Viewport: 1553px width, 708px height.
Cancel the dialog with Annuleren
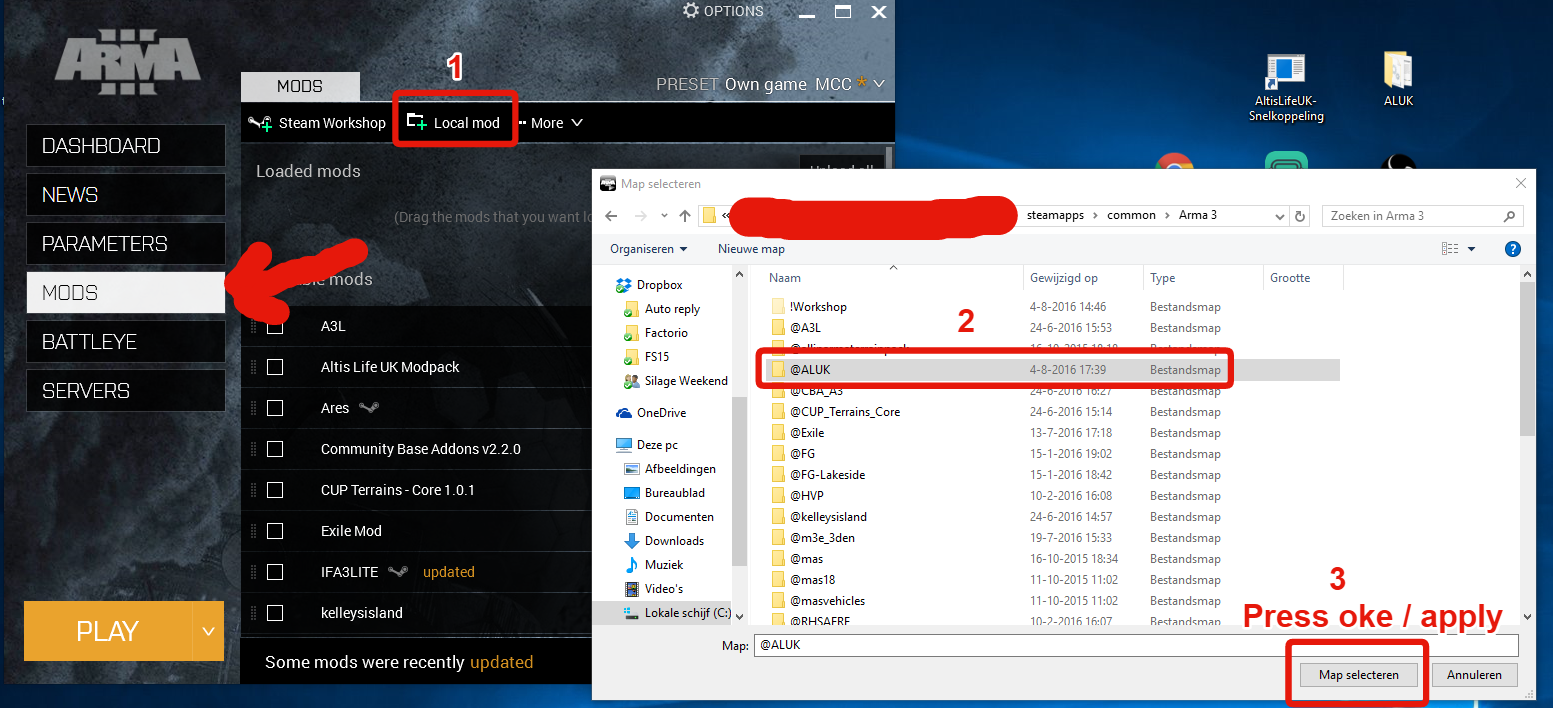(1474, 675)
